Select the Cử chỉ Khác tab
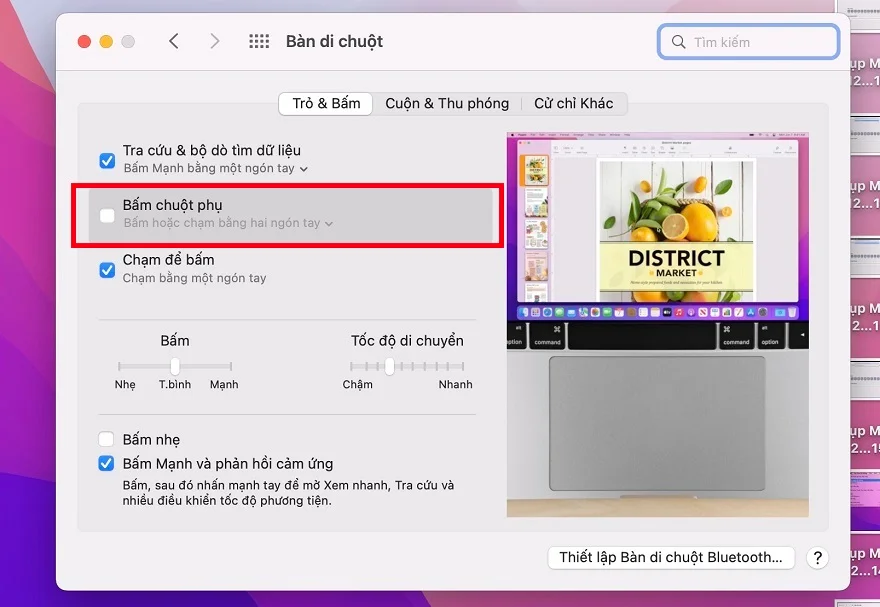The image size is (880, 607). [576, 103]
